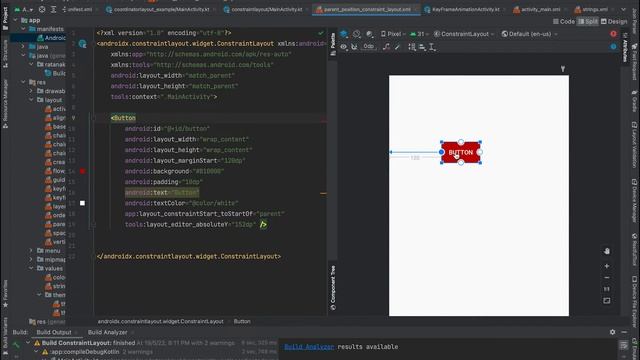
Task: Open the Pixel device dropdown
Action: (x=392, y=34)
